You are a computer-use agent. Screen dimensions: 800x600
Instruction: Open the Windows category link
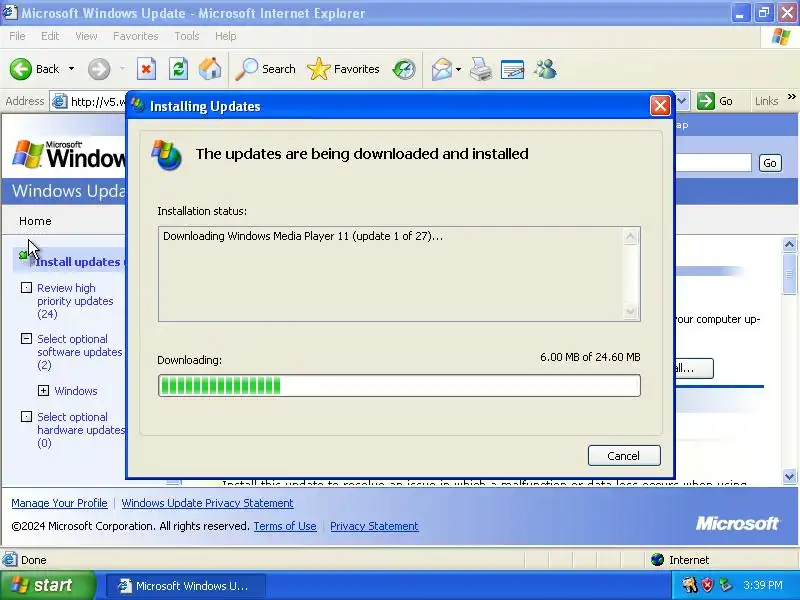point(76,391)
